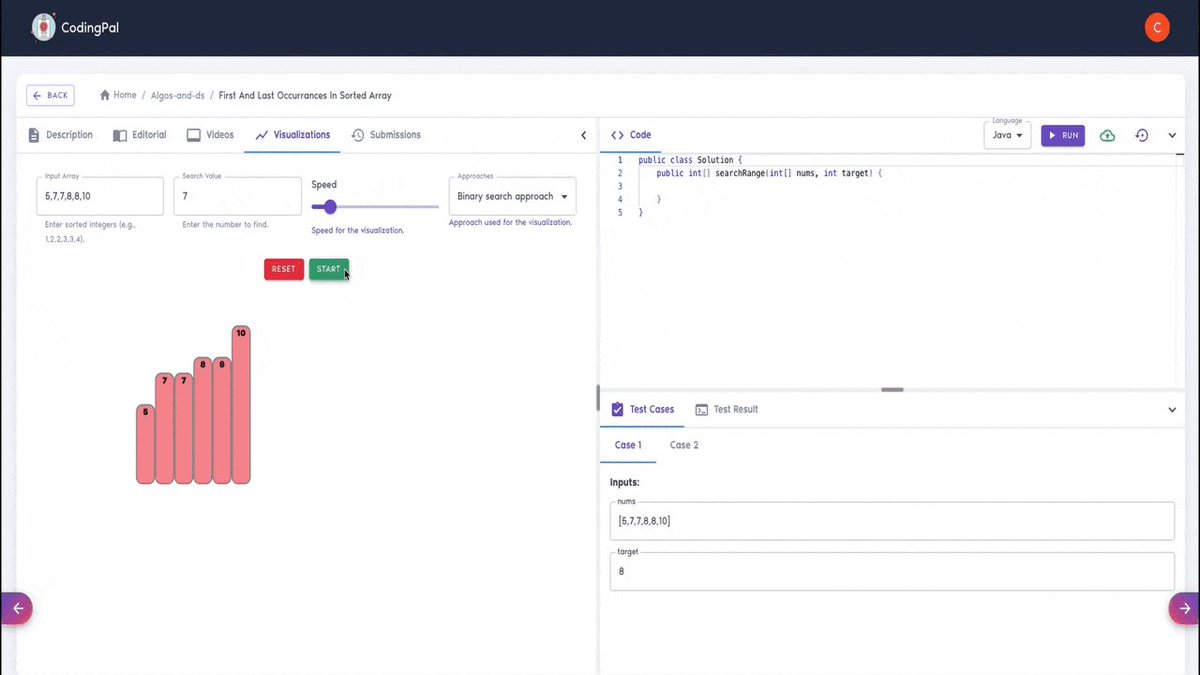Switch to the Videos tab

[x=210, y=135]
